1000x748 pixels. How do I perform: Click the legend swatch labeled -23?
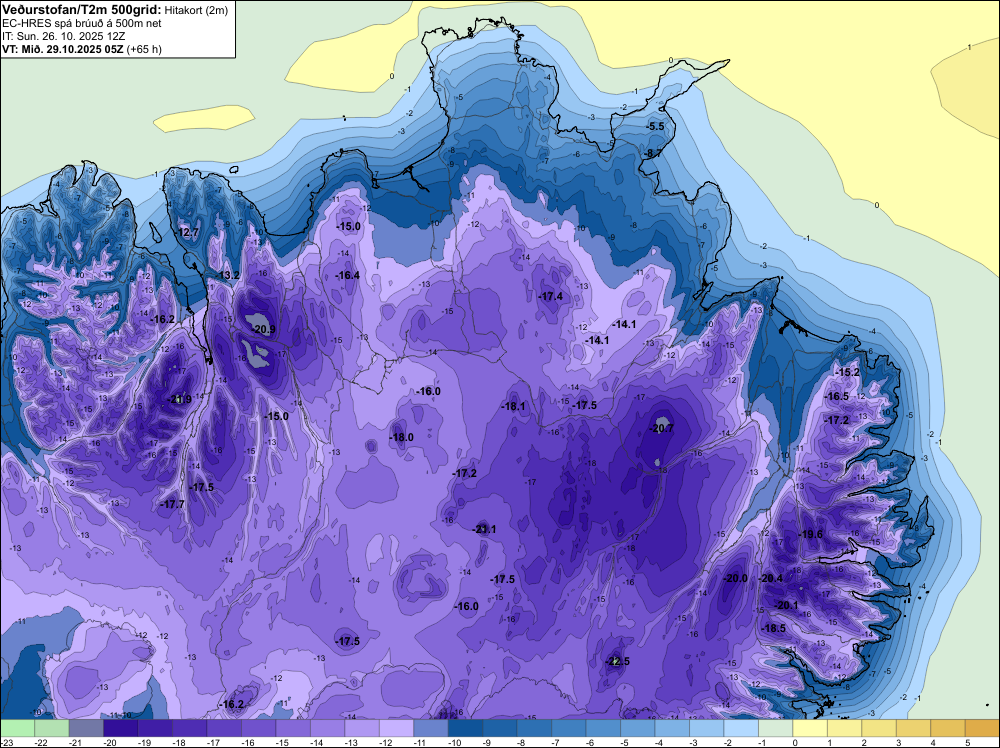(x=17, y=728)
